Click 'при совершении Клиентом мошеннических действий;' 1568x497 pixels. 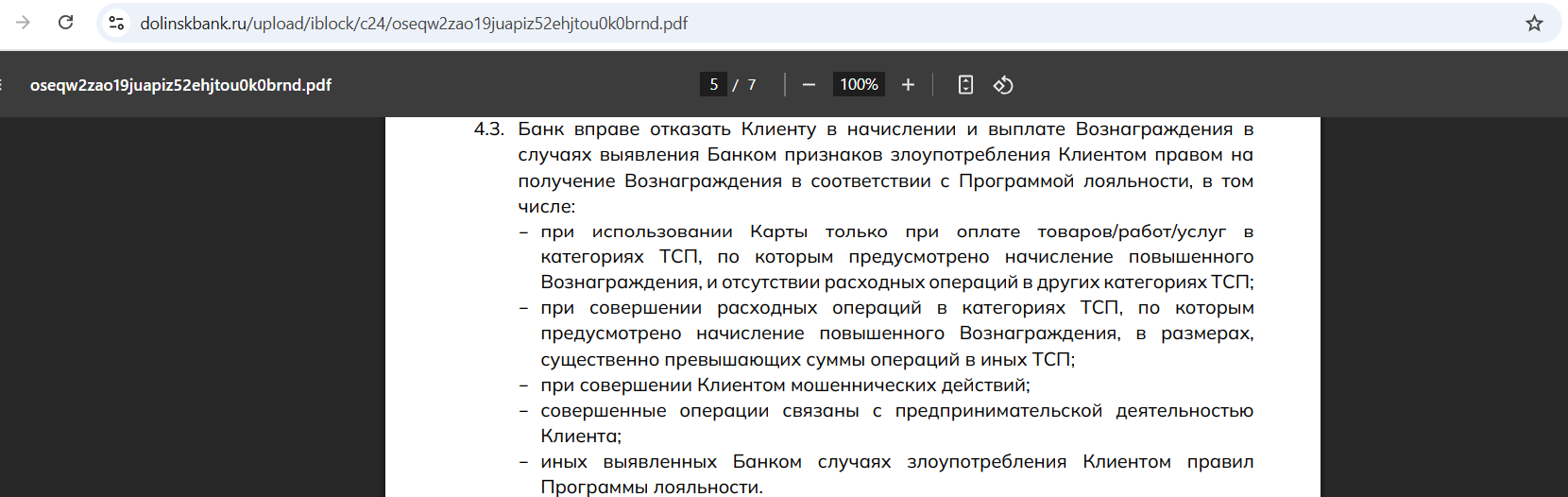tap(785, 386)
